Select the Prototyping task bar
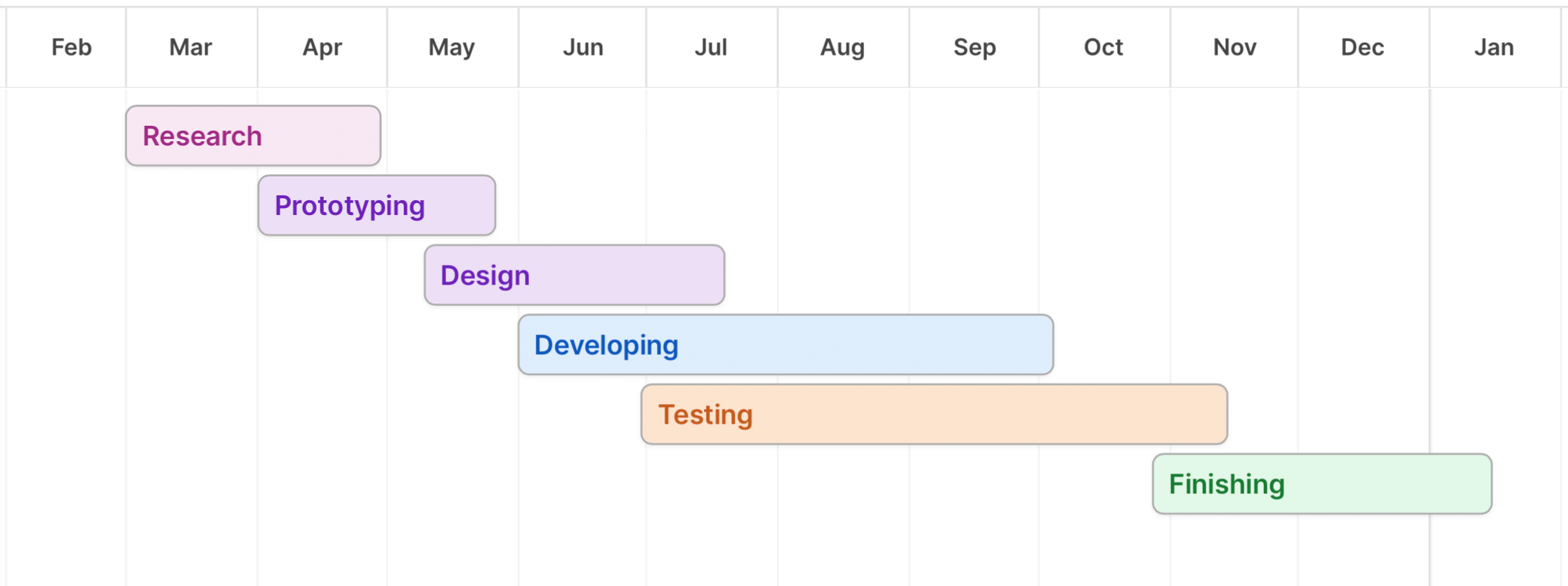 tap(377, 206)
